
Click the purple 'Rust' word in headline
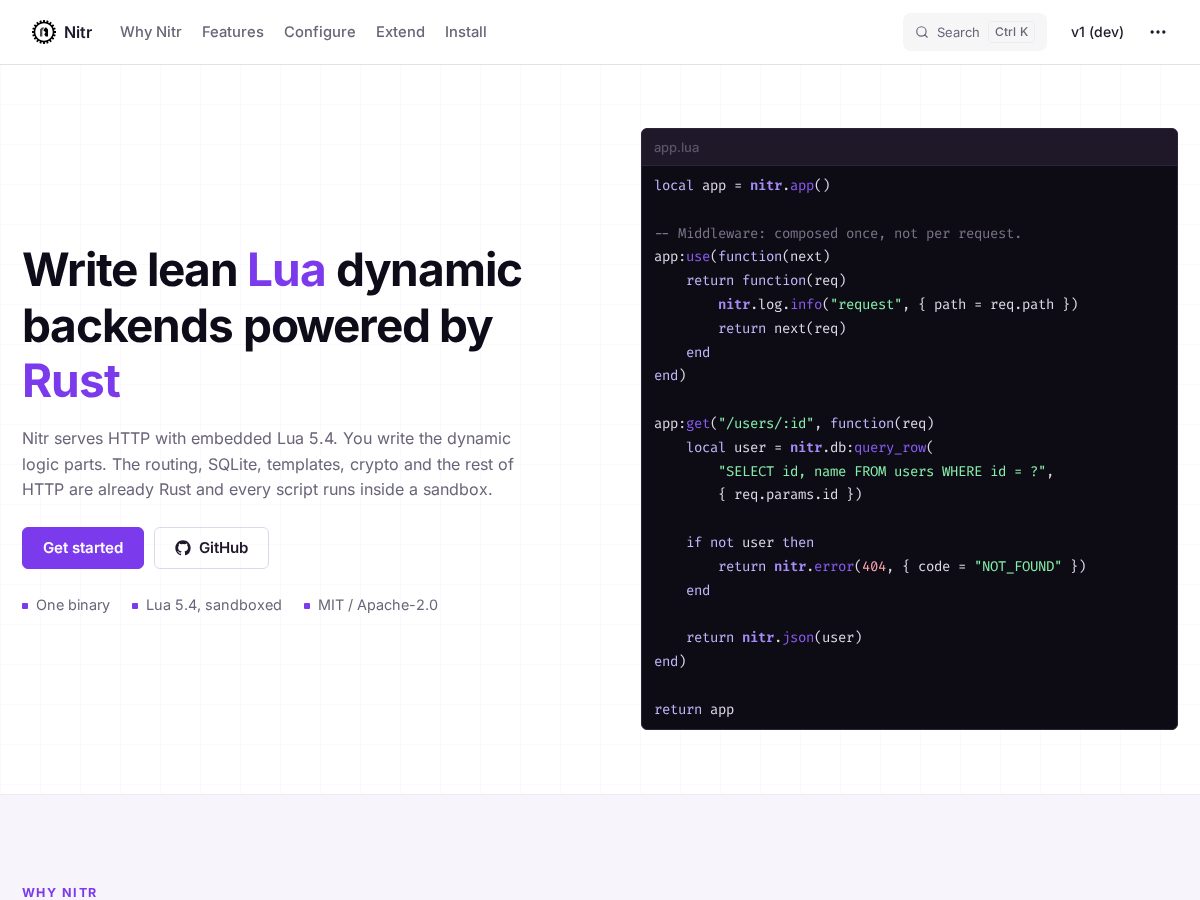pyautogui.click(x=71, y=381)
